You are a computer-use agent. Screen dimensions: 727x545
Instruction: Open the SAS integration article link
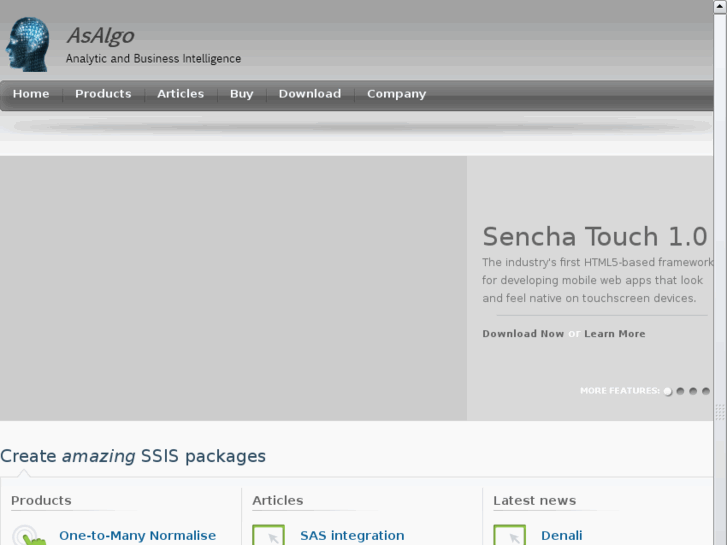[x=352, y=536]
